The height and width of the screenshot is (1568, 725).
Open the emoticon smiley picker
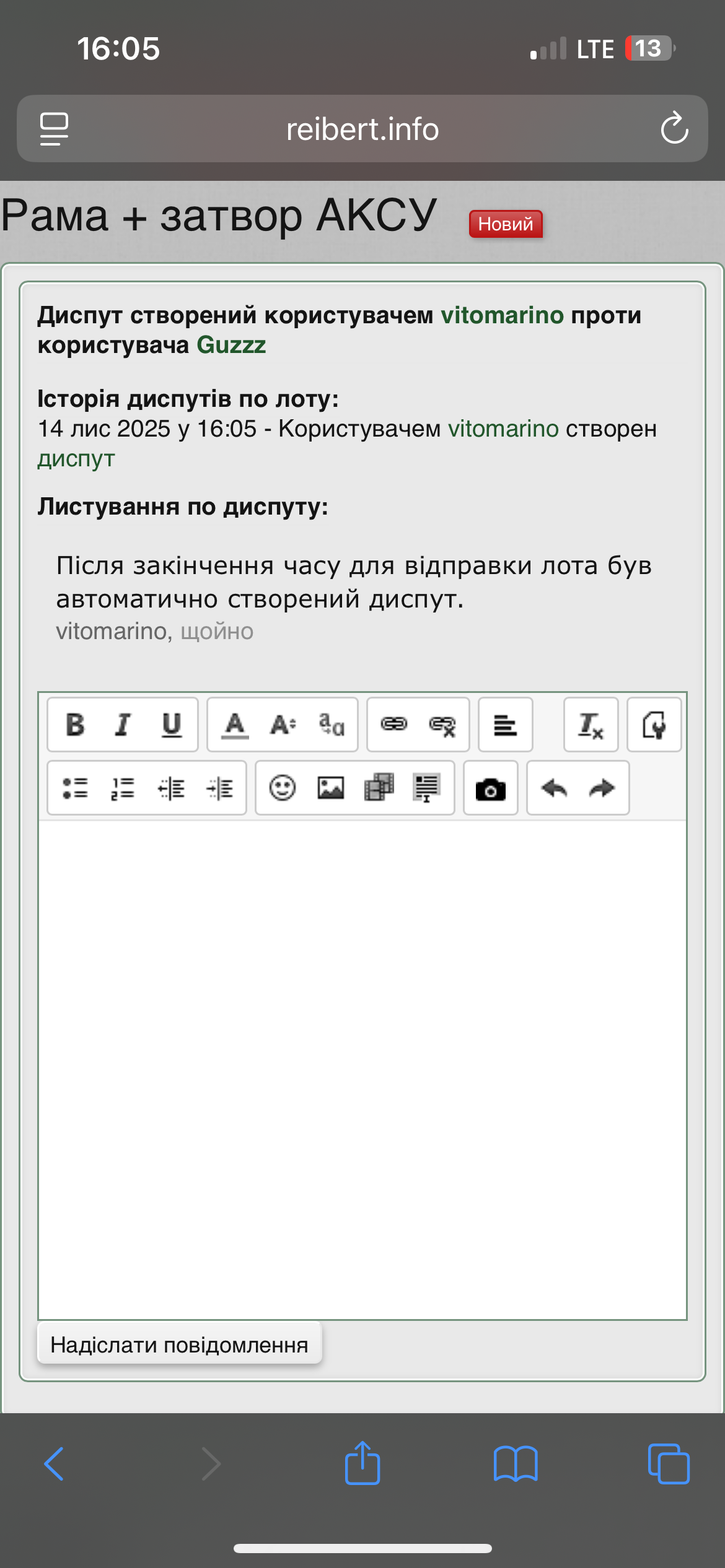pos(283,788)
